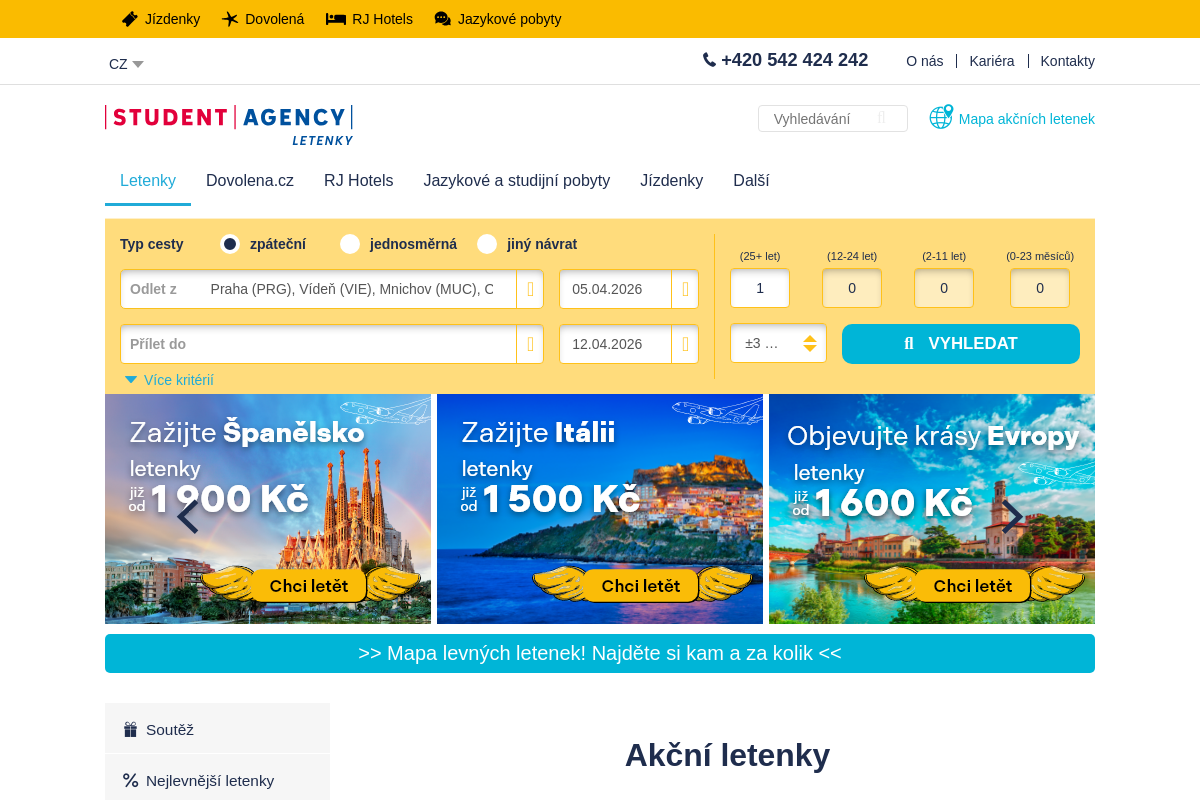The height and width of the screenshot is (800, 1200).
Task: Select the zpáteční trip type
Action: (x=230, y=244)
